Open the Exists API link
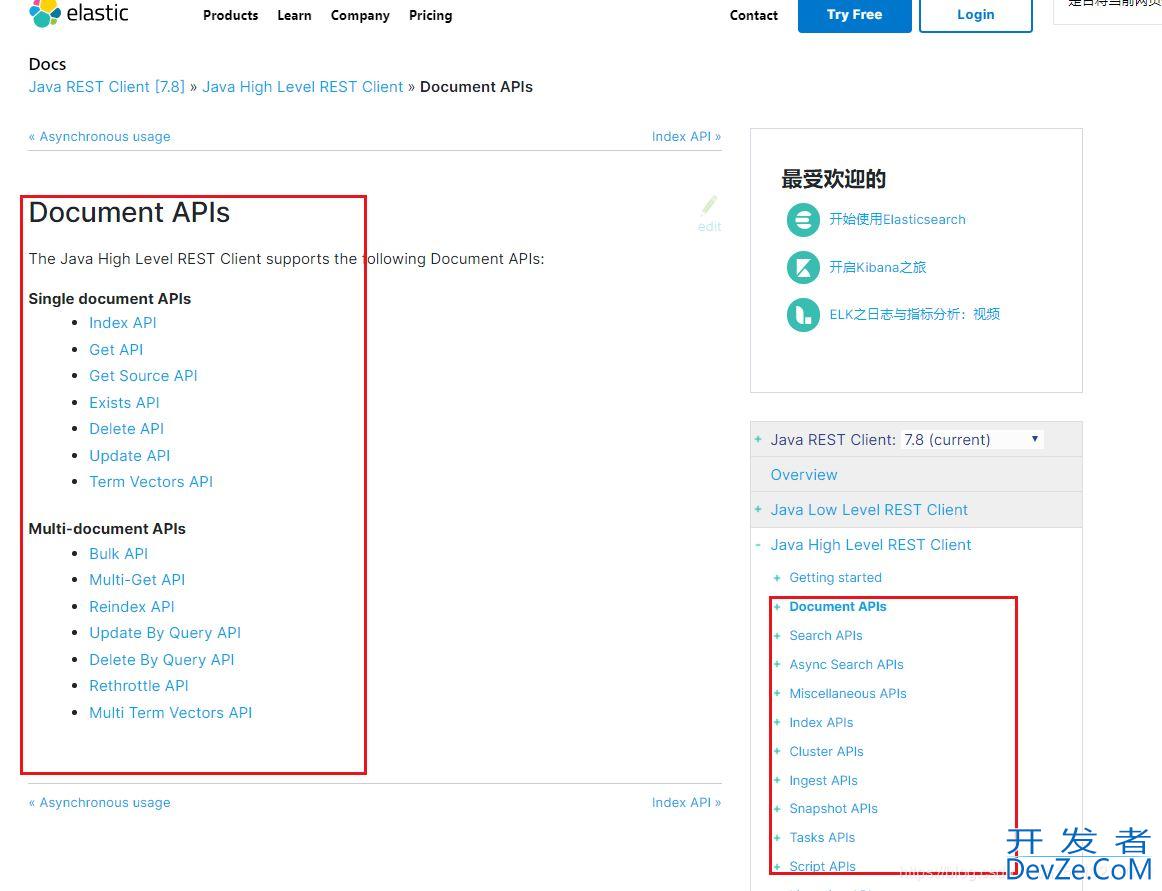The width and height of the screenshot is (1162, 891). [x=124, y=403]
